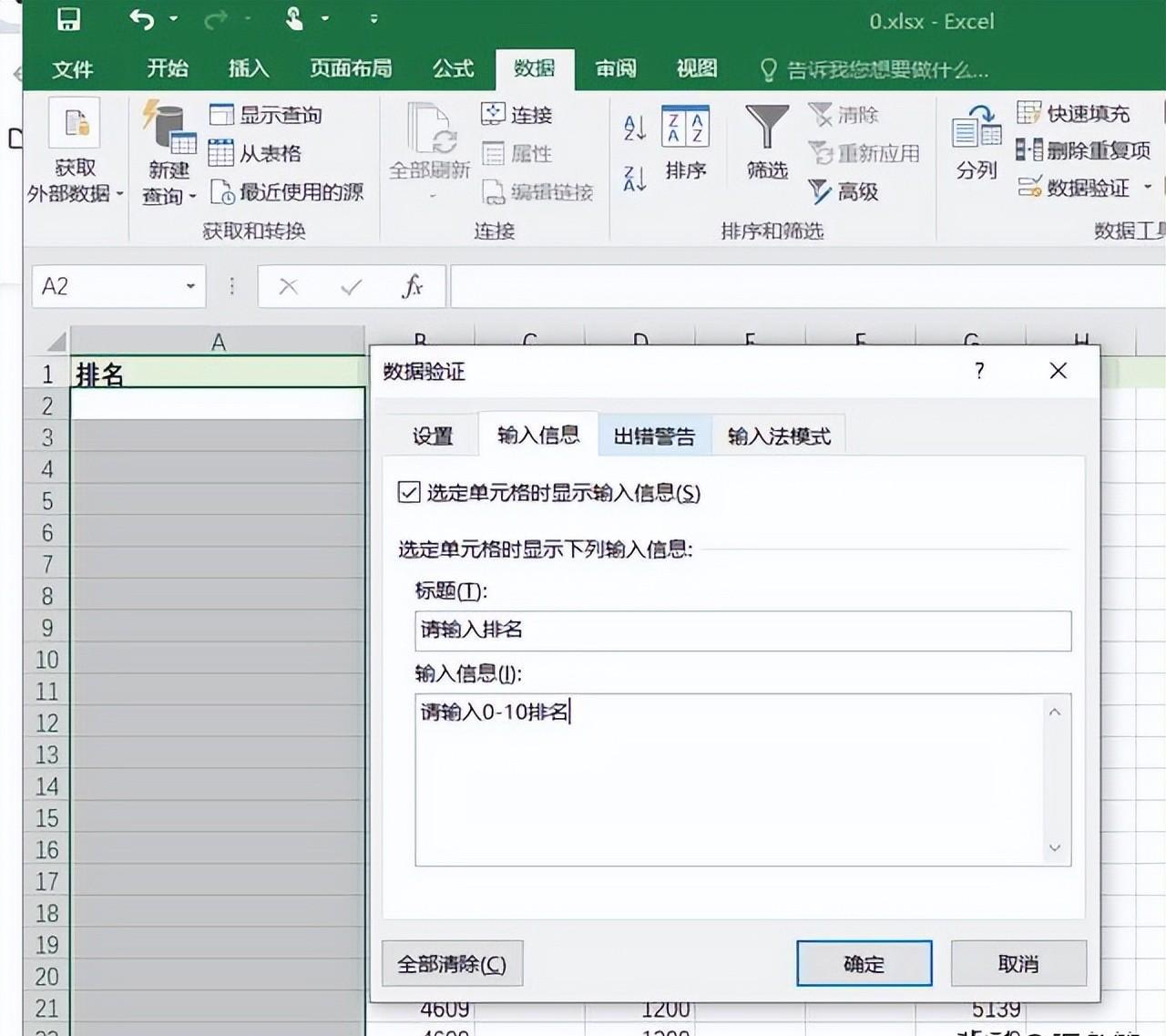Open Customize Quick Access Toolbar arrow
This screenshot has height=1036, width=1166.
(374, 19)
